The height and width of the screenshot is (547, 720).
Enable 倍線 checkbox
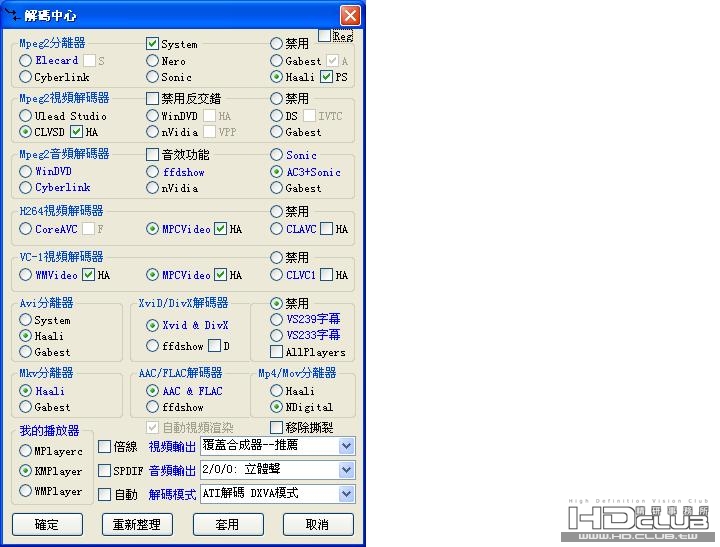pyautogui.click(x=105, y=446)
